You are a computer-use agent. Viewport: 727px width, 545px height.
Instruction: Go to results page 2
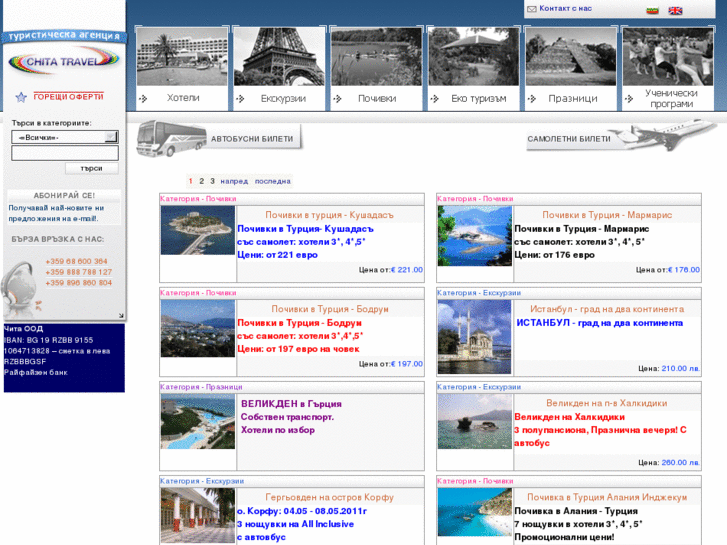[201, 181]
